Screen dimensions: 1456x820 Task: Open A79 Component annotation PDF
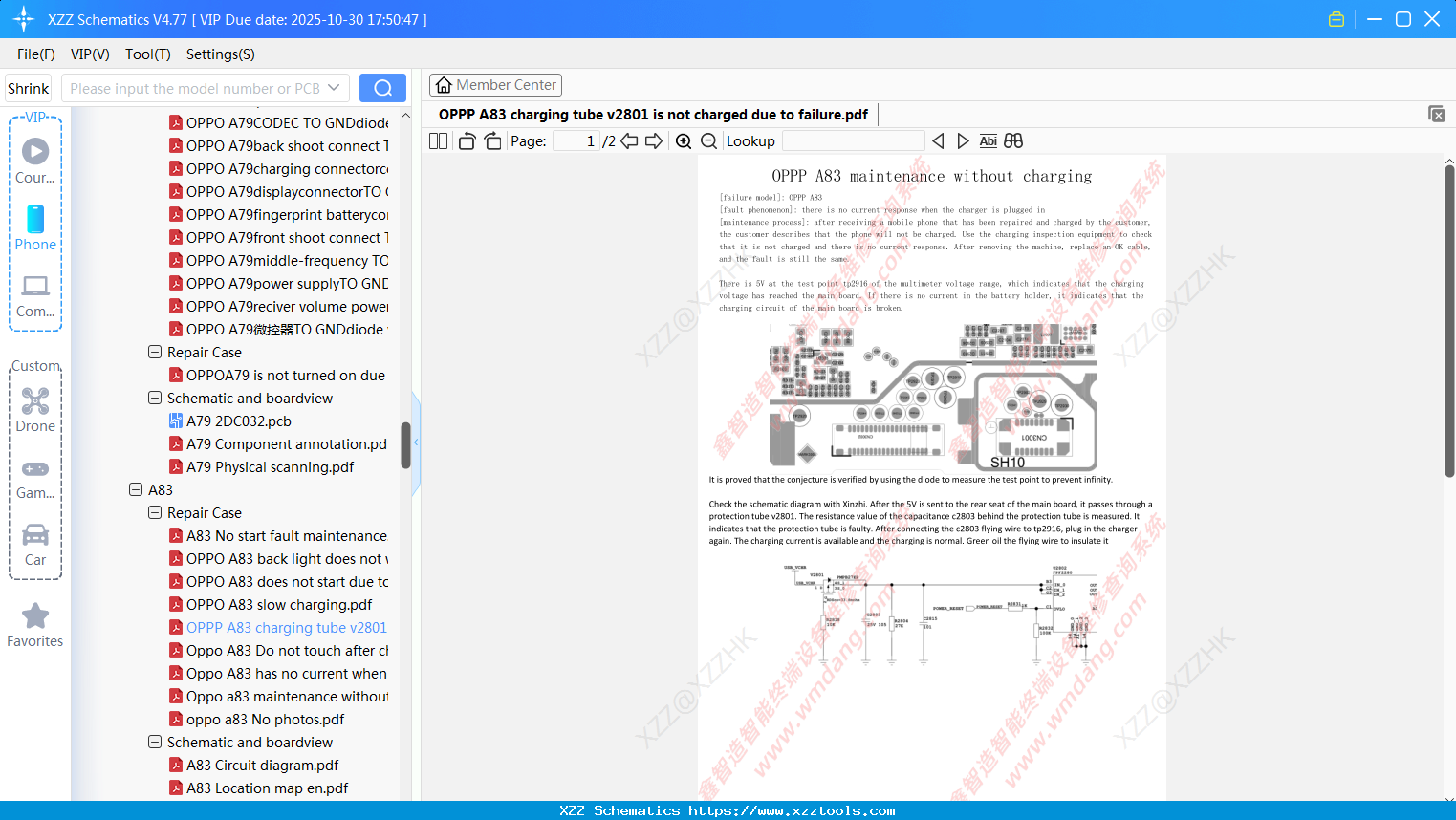click(x=278, y=444)
